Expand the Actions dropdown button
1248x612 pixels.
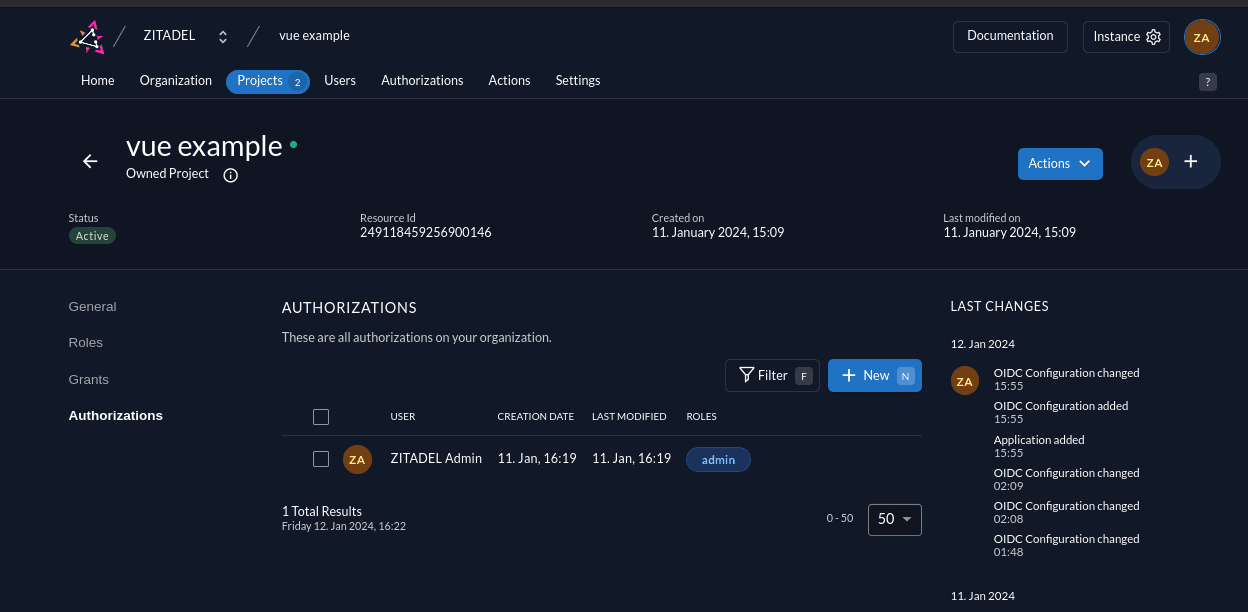click(1059, 163)
